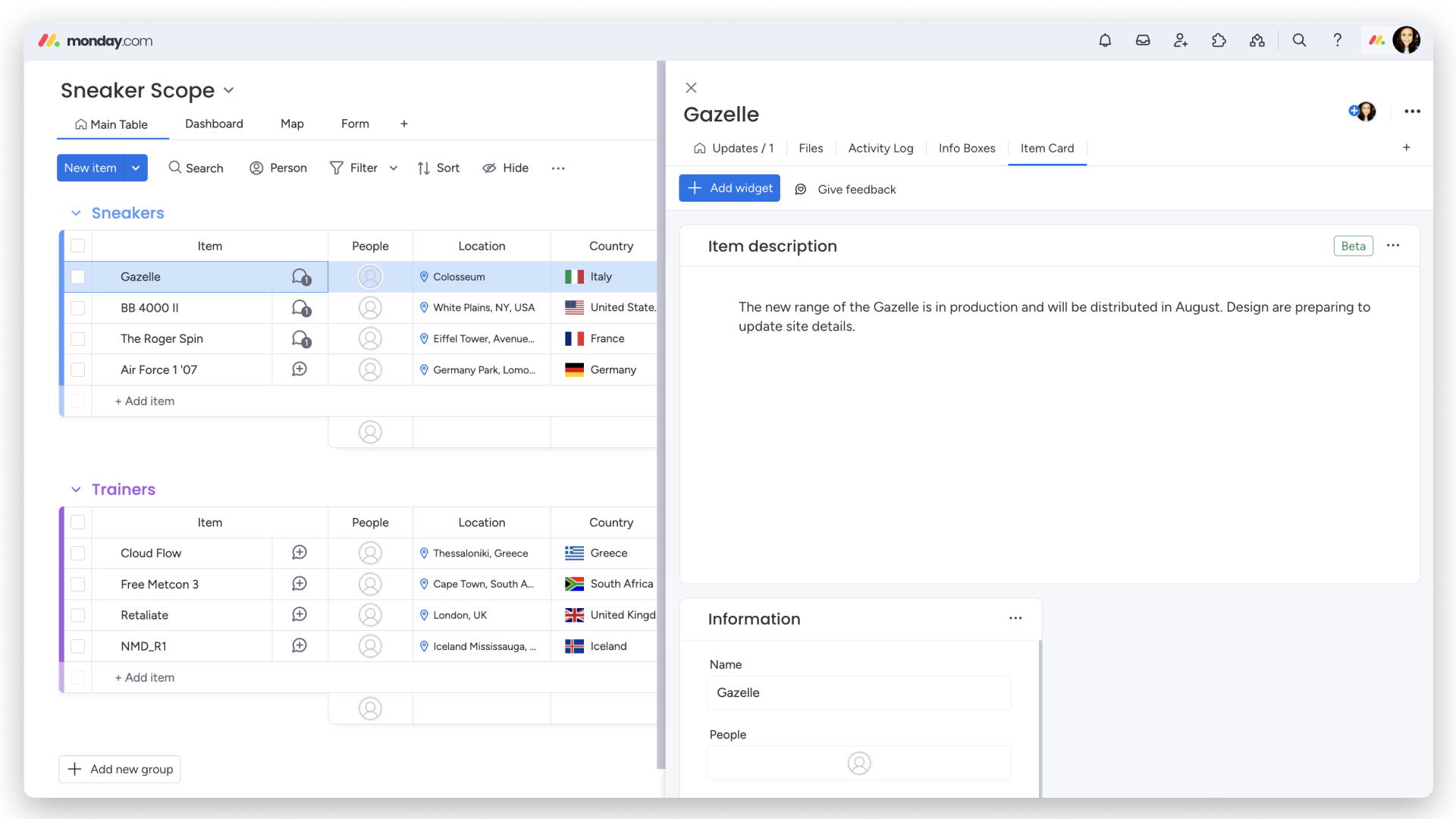1456x819 pixels.
Task: Open the autopilot hub icon
Action: click(1257, 41)
